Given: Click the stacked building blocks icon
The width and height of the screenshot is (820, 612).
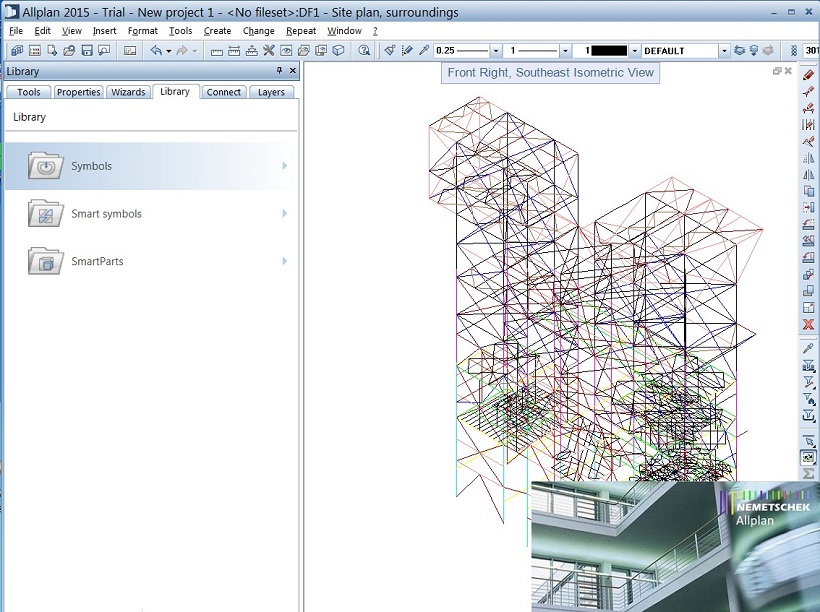Looking at the screenshot, I should pos(17,51).
